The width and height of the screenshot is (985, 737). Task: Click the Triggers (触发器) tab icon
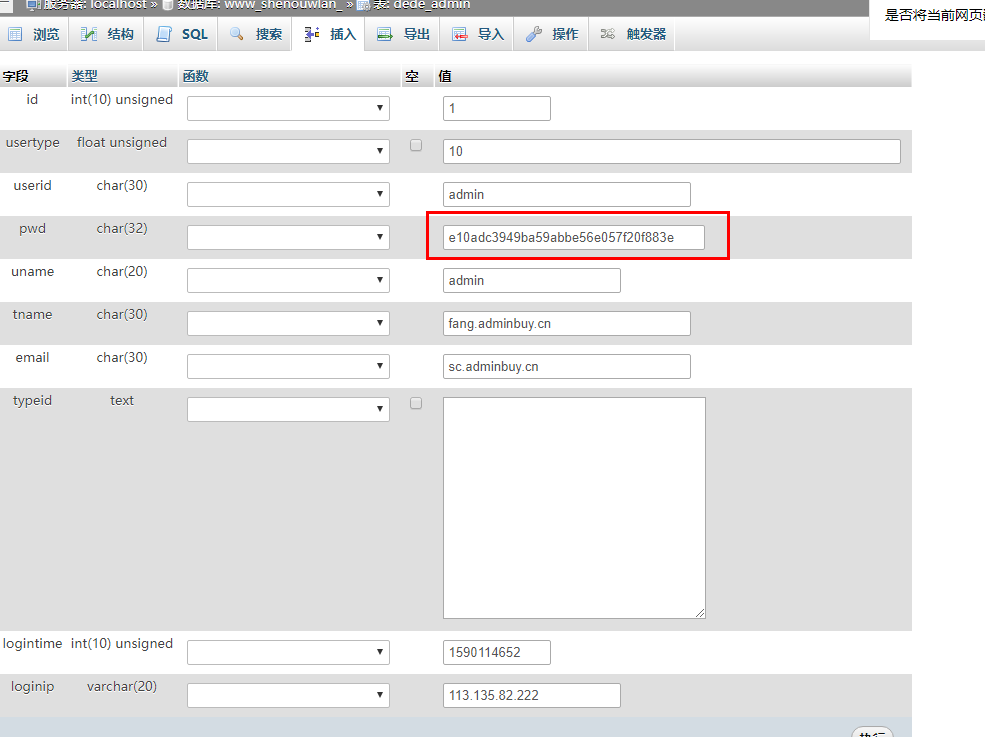(x=608, y=34)
